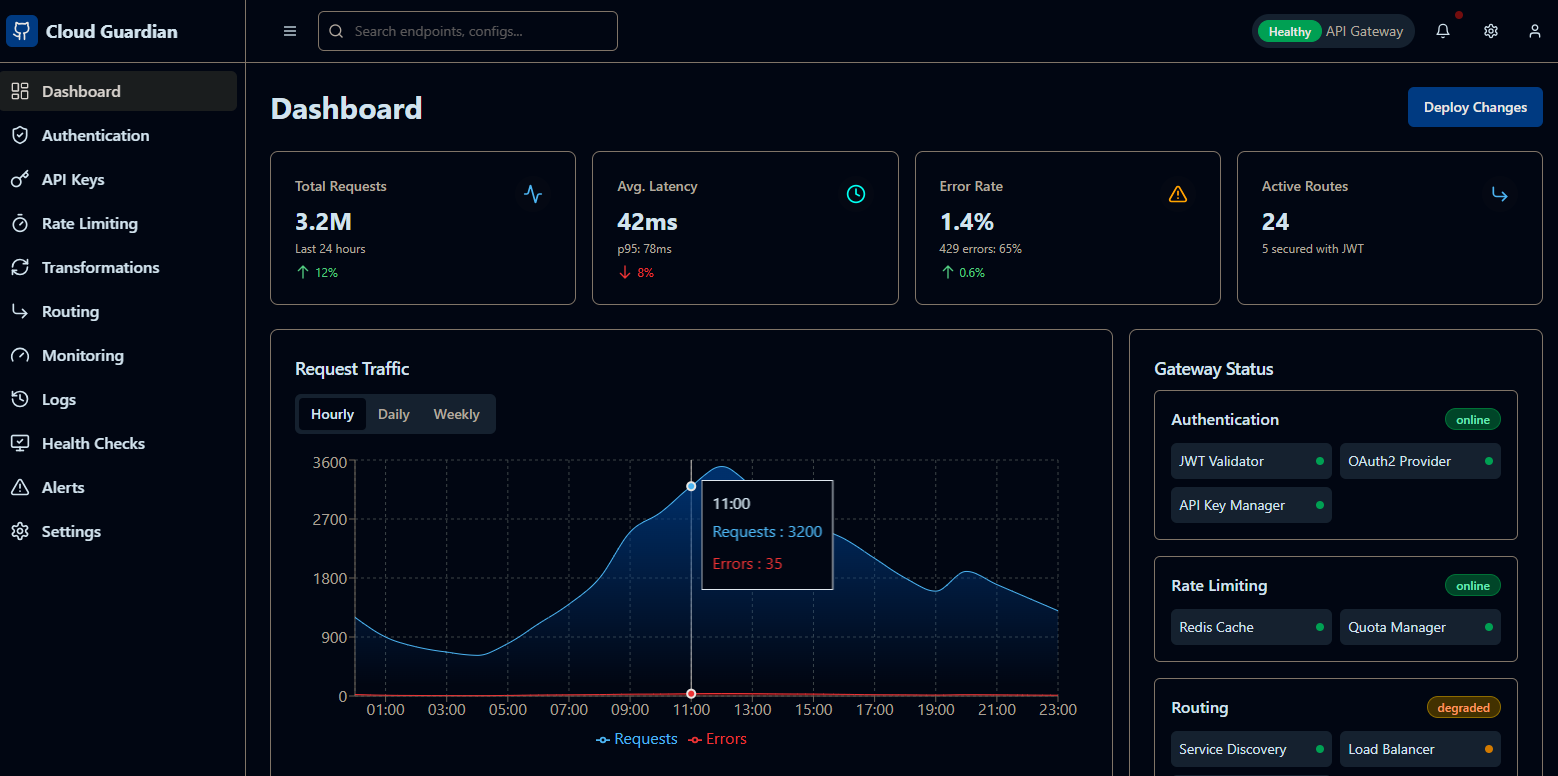Click the '429 errors: 65%' text
The width and height of the screenshot is (1558, 776).
pyautogui.click(x=981, y=249)
